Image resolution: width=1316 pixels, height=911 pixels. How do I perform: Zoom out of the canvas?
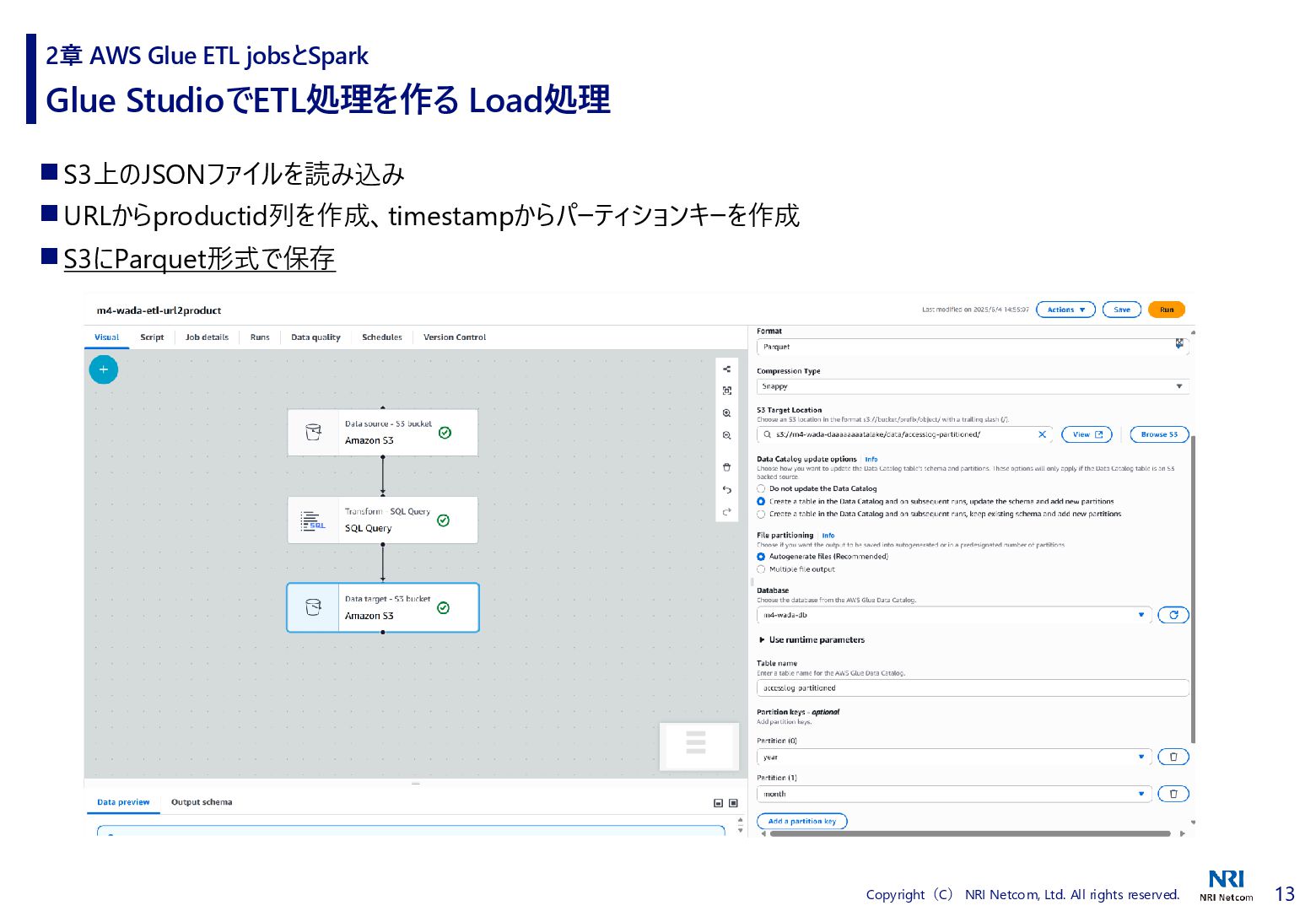(x=726, y=435)
